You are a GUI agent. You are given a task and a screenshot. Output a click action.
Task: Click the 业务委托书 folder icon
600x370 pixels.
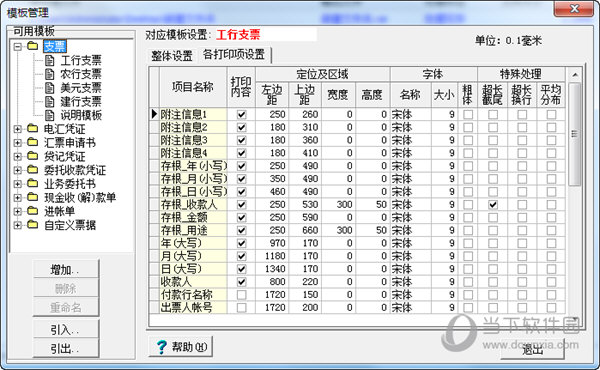click(33, 184)
